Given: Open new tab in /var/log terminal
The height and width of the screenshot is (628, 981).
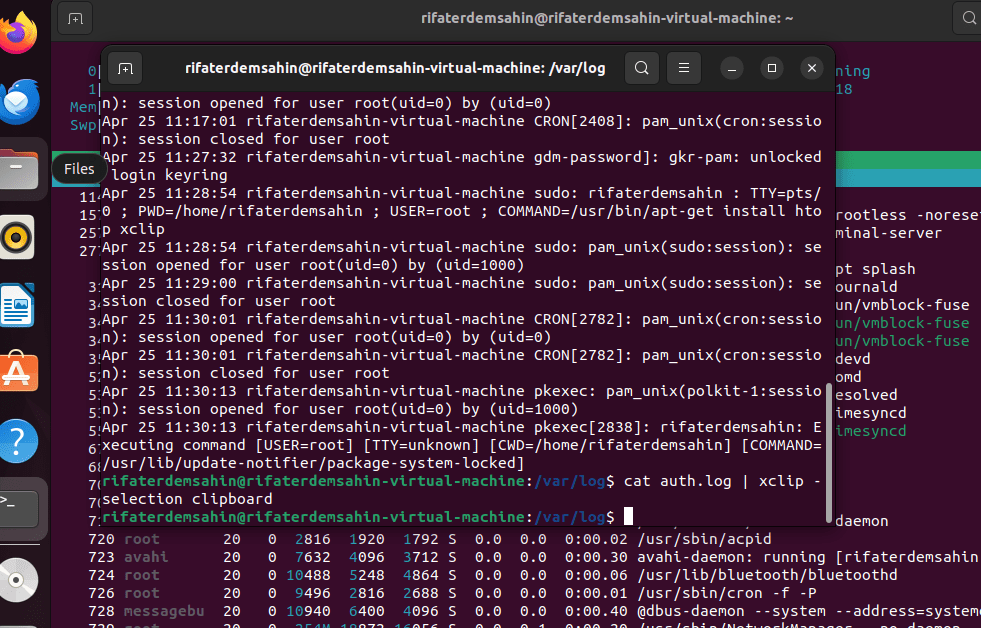Looking at the screenshot, I should 125,68.
